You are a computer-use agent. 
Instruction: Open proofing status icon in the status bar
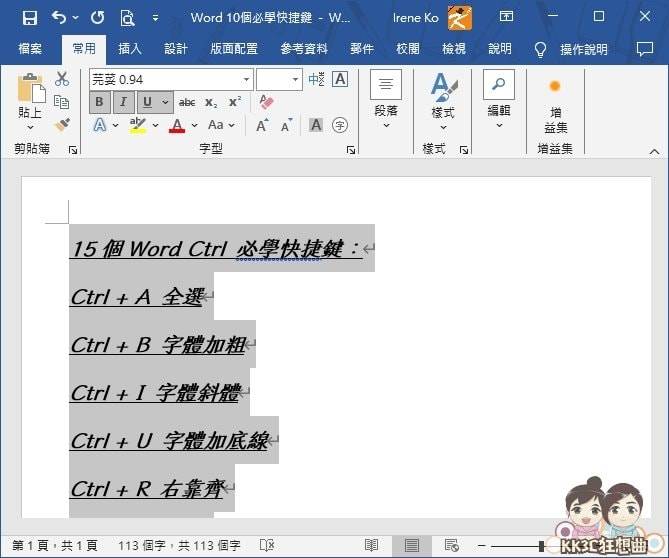click(267, 545)
